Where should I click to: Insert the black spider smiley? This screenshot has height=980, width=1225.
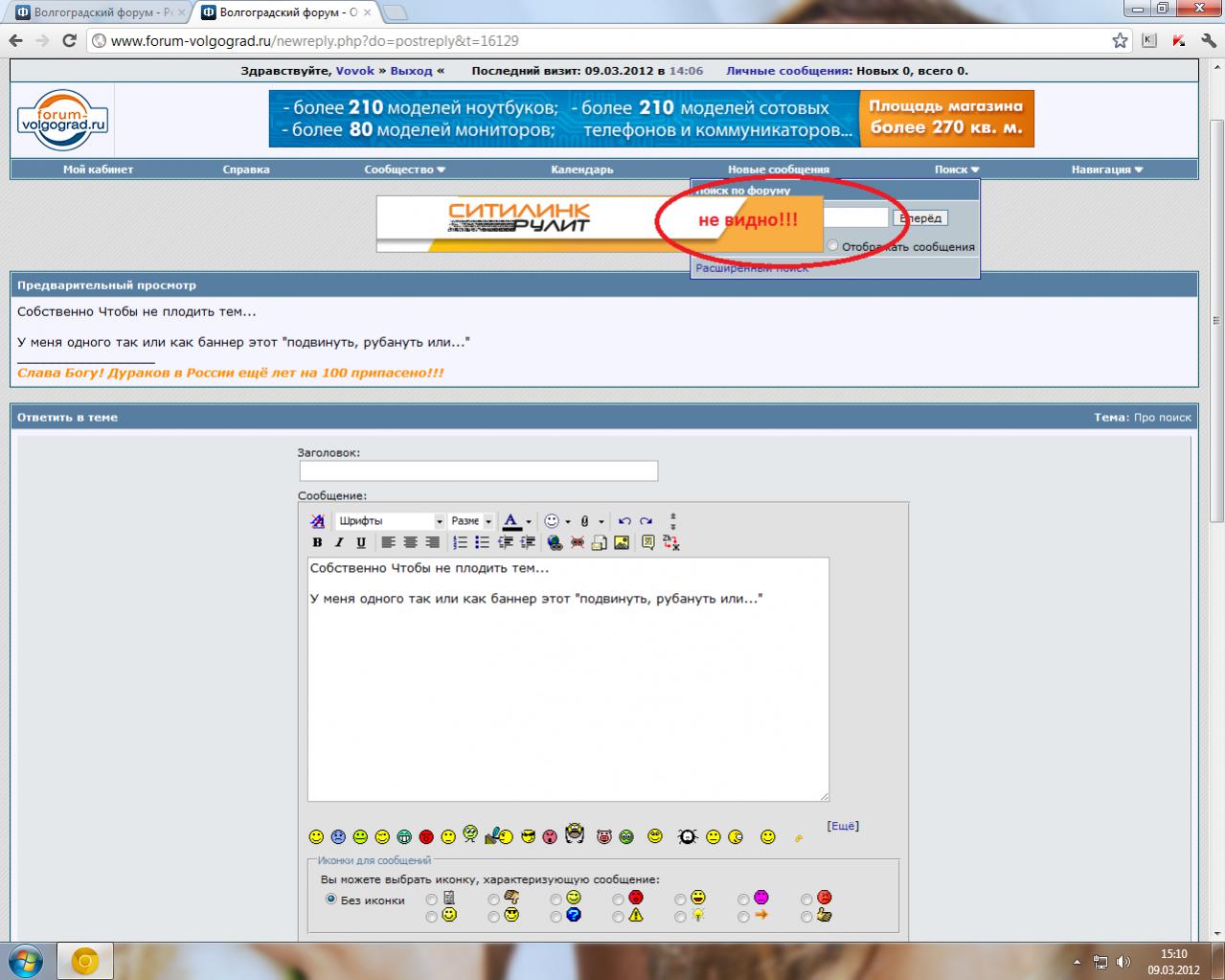pos(687,836)
